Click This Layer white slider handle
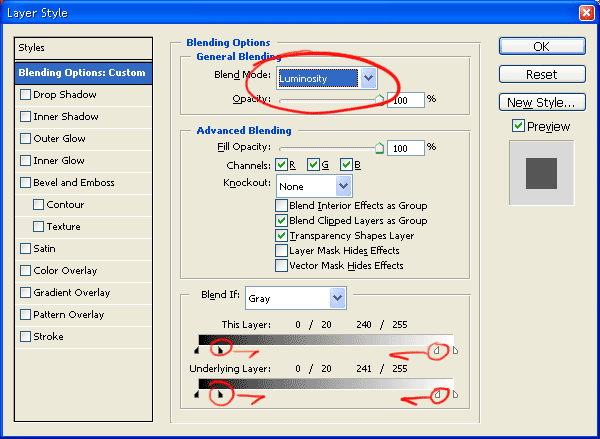This screenshot has height=439, width=600. [x=436, y=349]
